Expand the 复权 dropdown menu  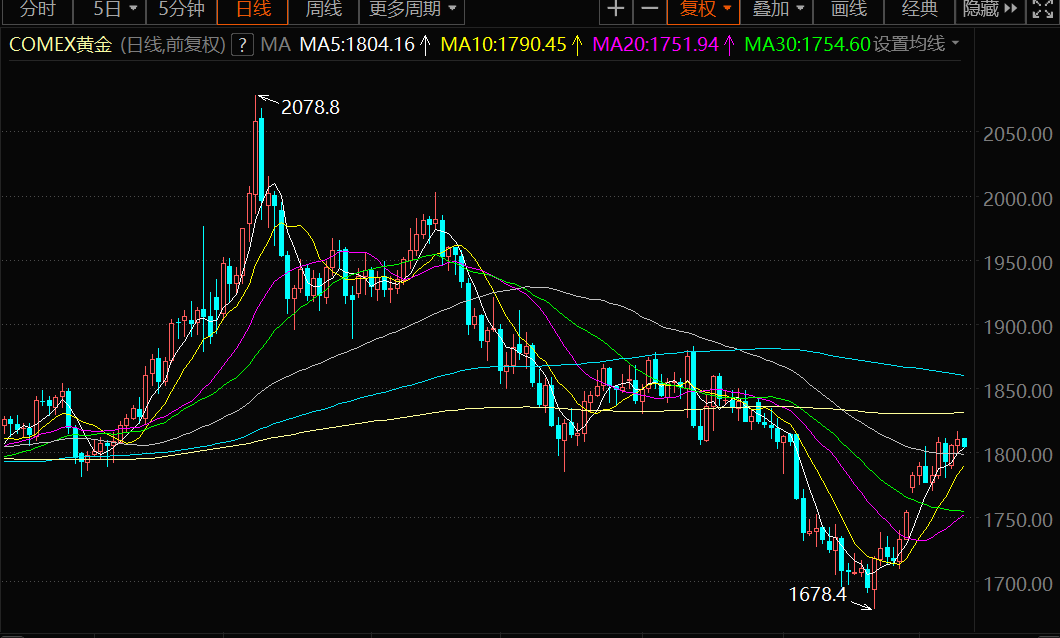pos(705,10)
